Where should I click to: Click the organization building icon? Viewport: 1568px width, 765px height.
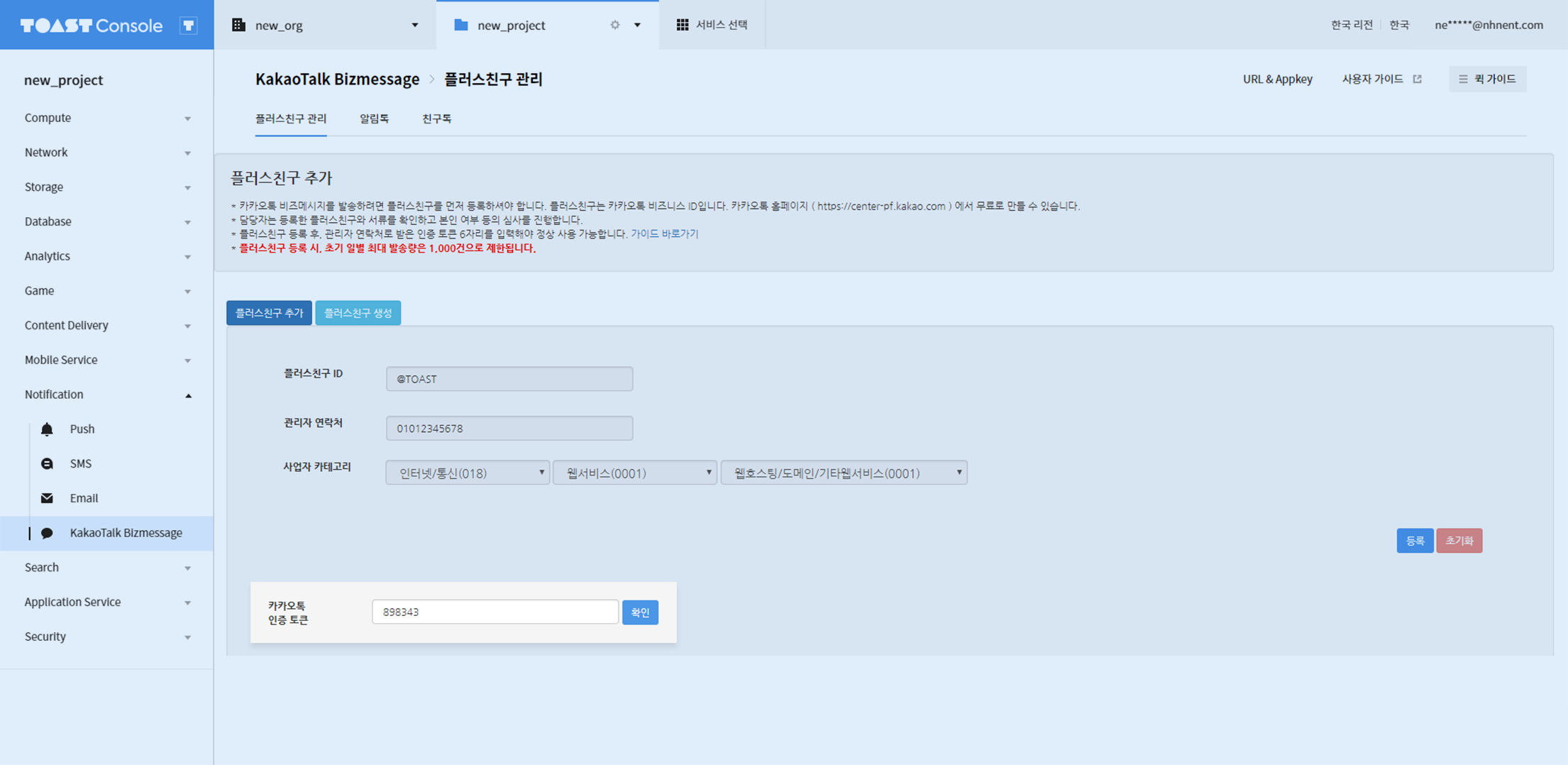239,25
